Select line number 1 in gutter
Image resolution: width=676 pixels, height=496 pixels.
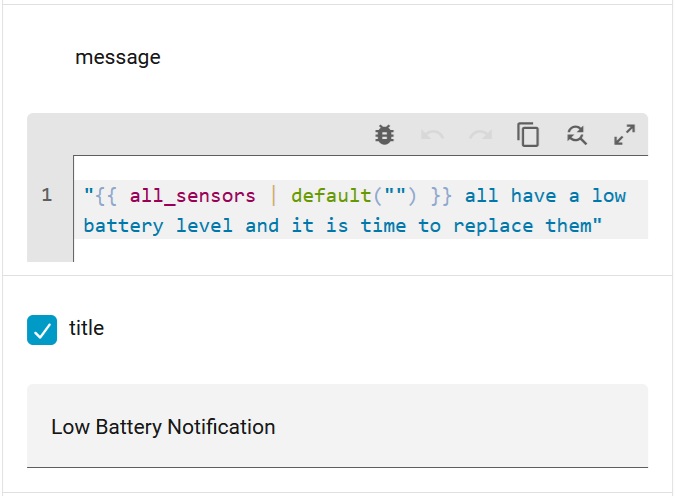pyautogui.click(x=47, y=195)
